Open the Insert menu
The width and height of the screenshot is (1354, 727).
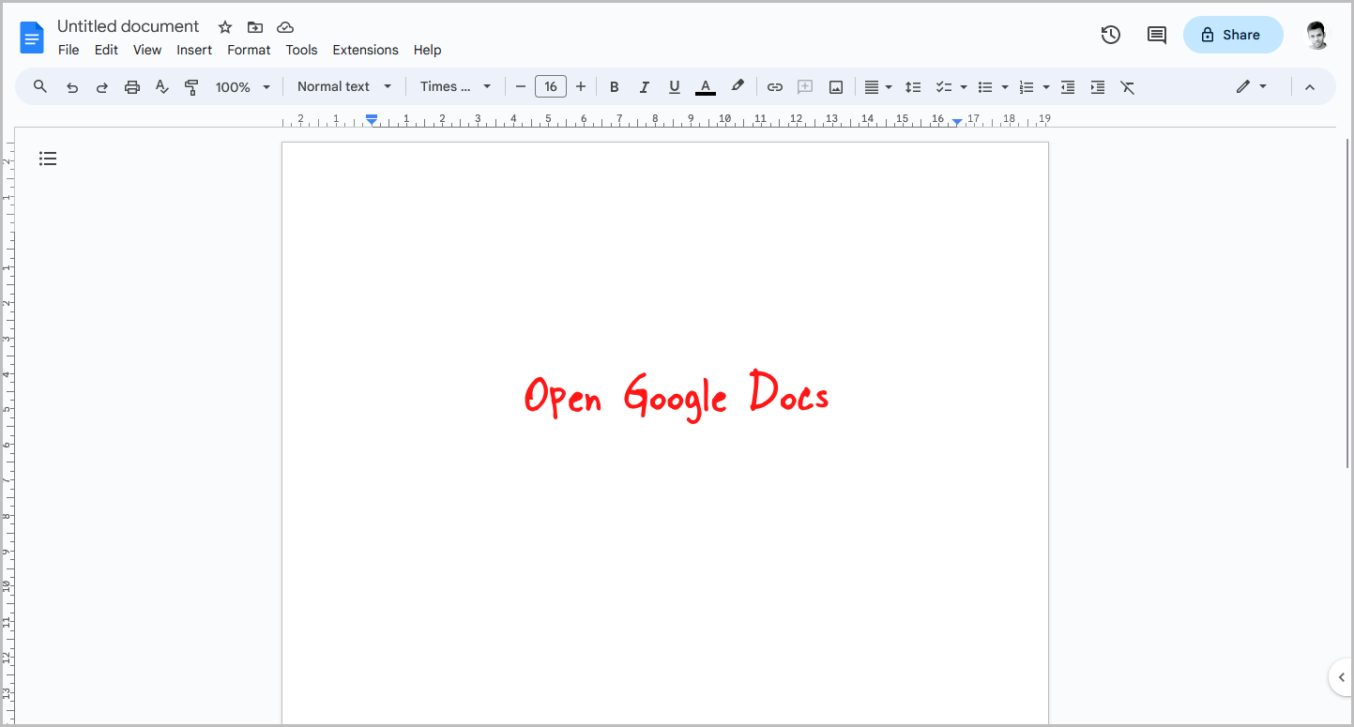194,50
